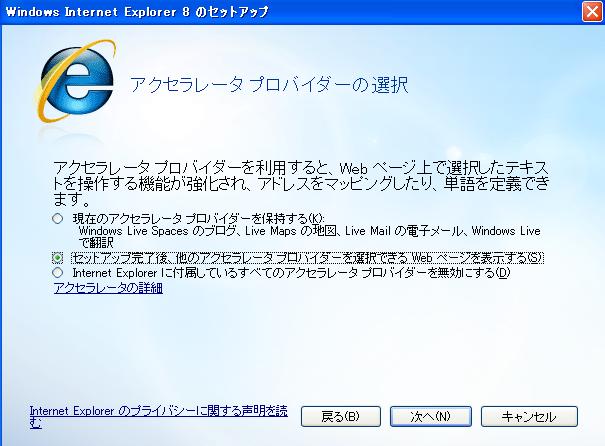605x446 pixels.
Task: Click the title bar text Windows Internet Explorer 8 のセットアップ
Action: (x=137, y=12)
